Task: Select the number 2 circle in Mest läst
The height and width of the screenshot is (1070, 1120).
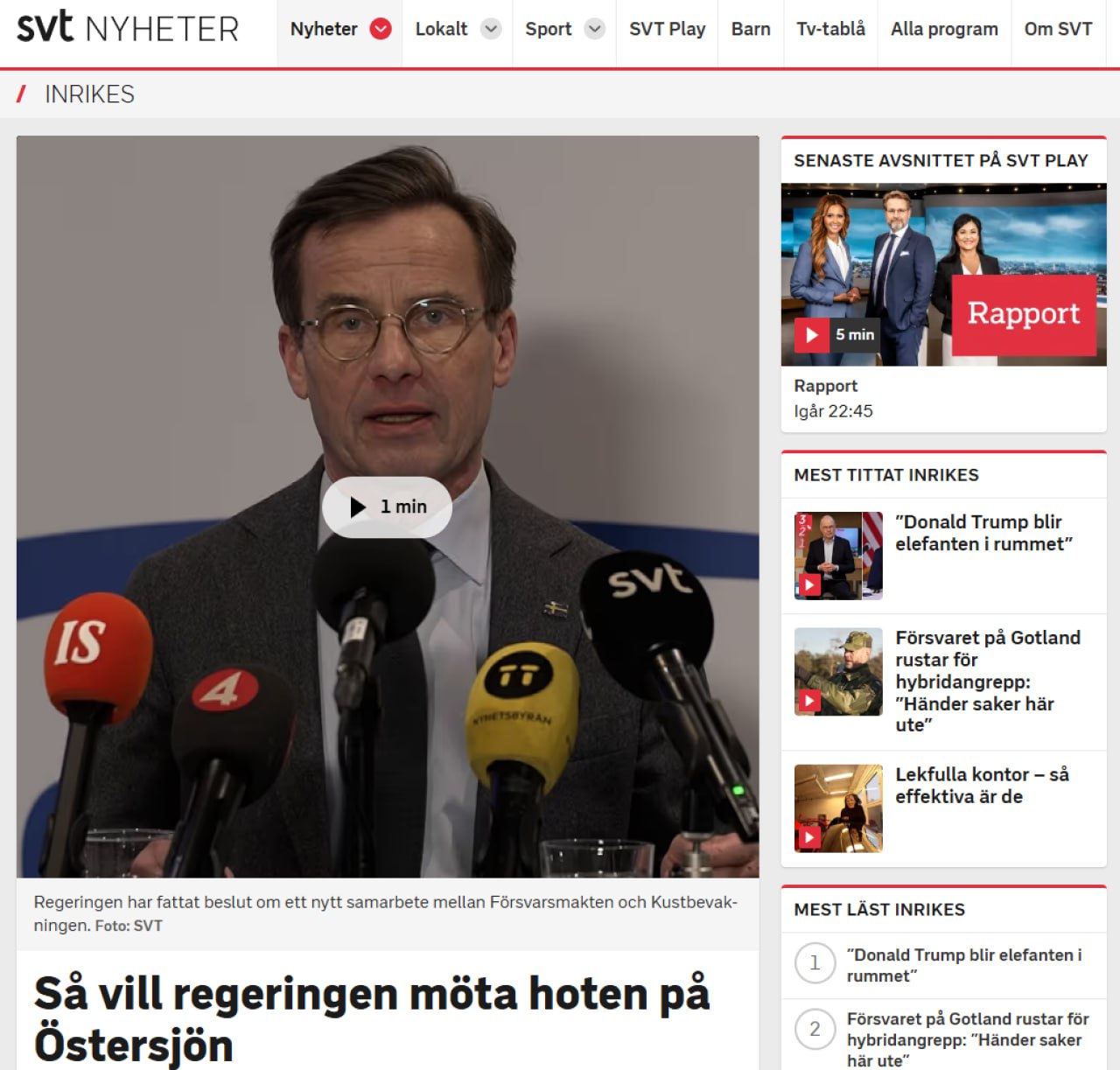Action: (x=815, y=1029)
